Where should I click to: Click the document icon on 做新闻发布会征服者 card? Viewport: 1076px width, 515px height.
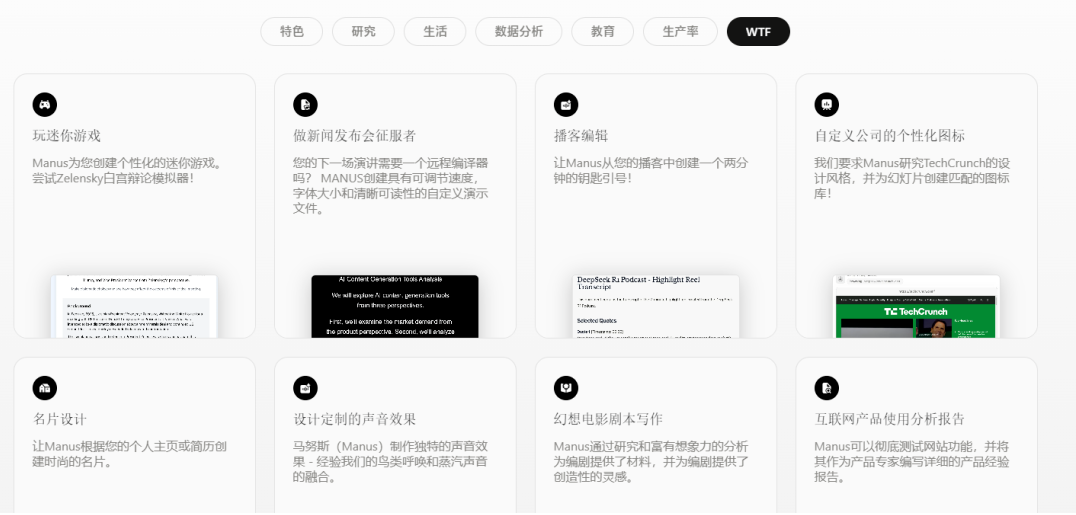click(305, 104)
